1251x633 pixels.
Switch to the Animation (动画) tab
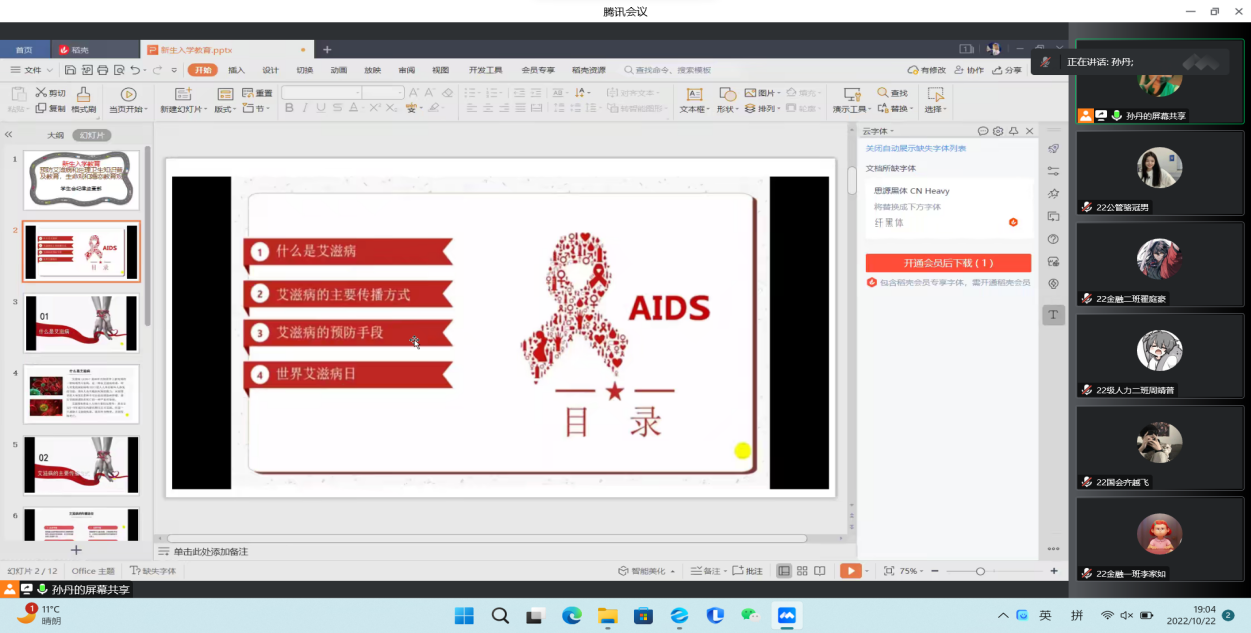(339, 70)
